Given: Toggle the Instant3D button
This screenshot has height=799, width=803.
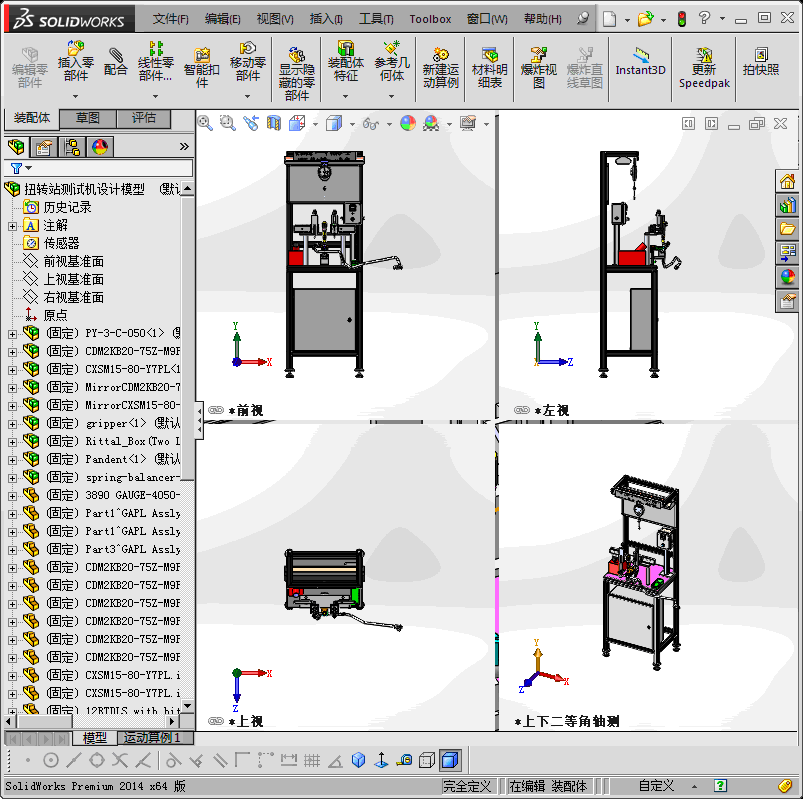Looking at the screenshot, I should coord(640,62).
